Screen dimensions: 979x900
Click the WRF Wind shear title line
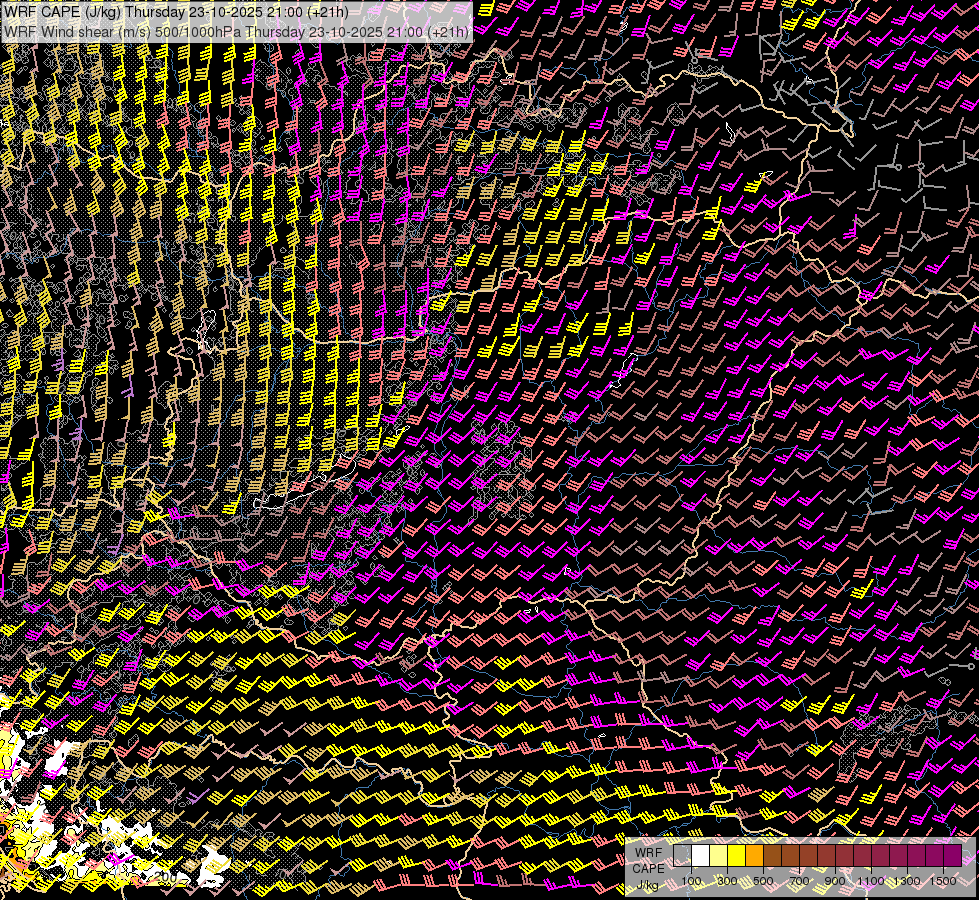237,31
